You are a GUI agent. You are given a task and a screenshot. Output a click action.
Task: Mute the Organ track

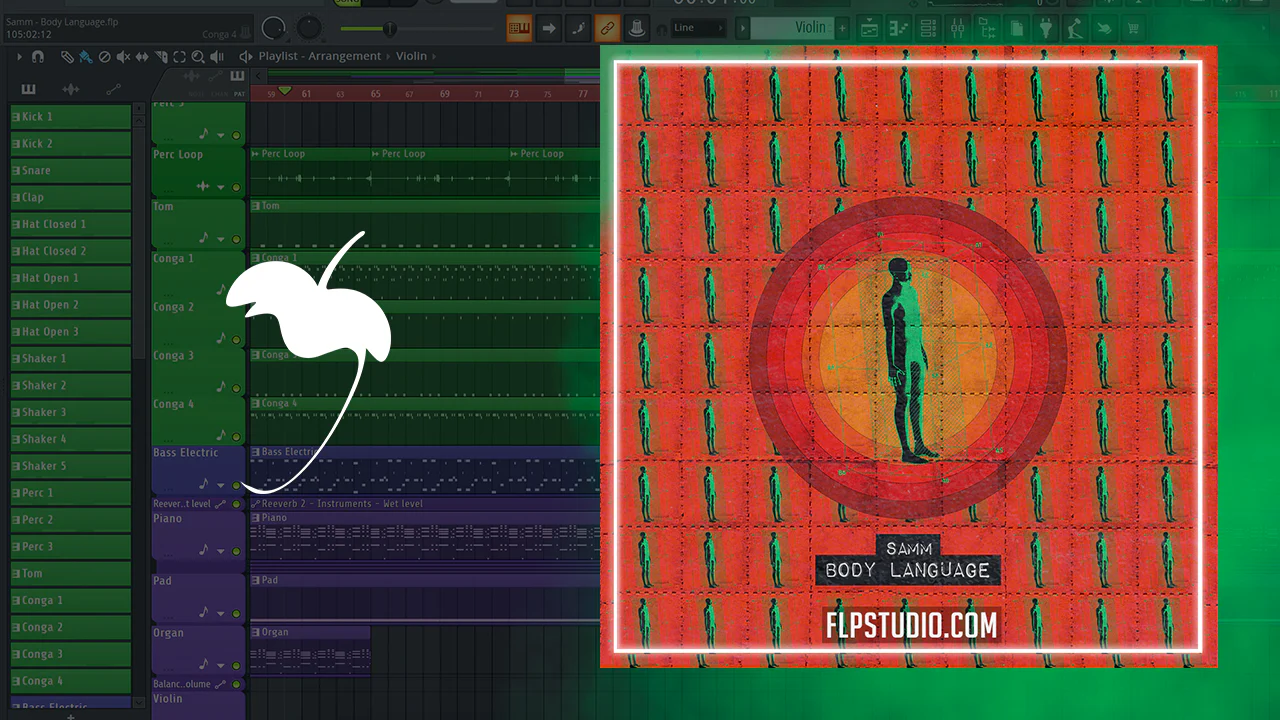click(x=237, y=665)
